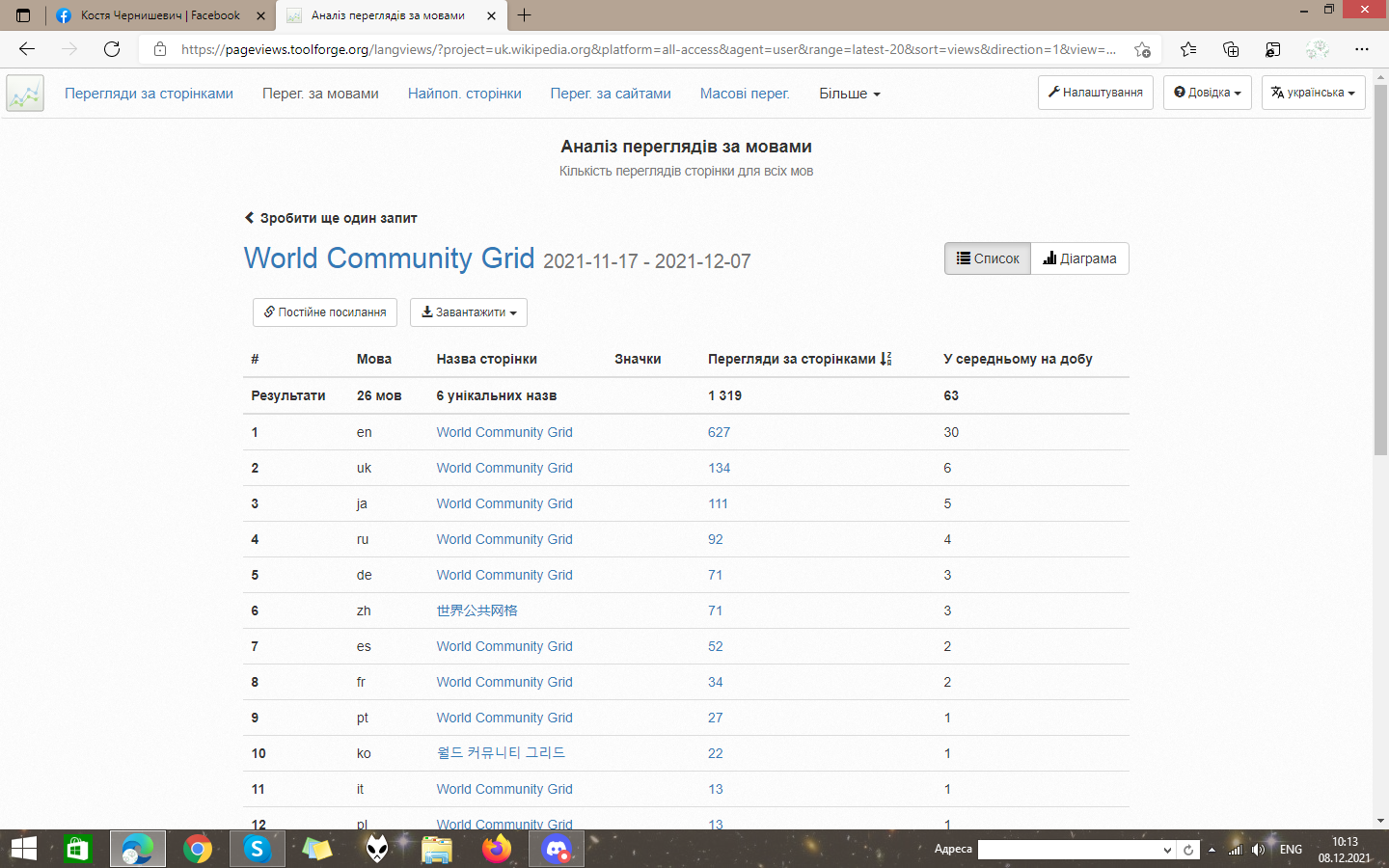Open the browser tab actions icon
Image resolution: width=1389 pixels, height=868 pixels.
pos(23,15)
